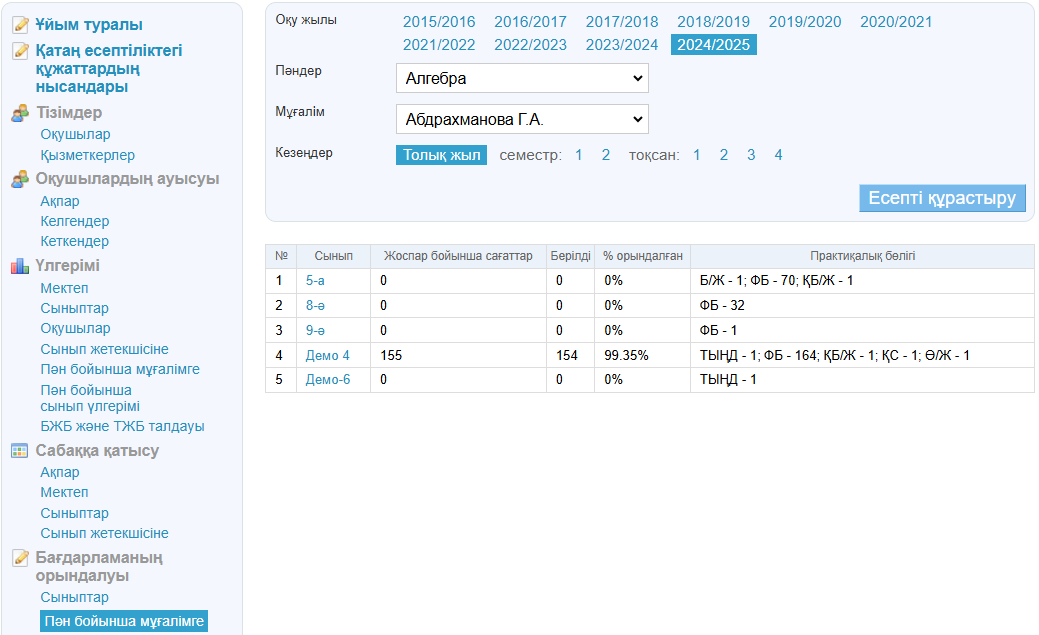Screen dimensions: 1039x635
Task: Open the Мұғалім teacher dropdown
Action: [x=522, y=119]
